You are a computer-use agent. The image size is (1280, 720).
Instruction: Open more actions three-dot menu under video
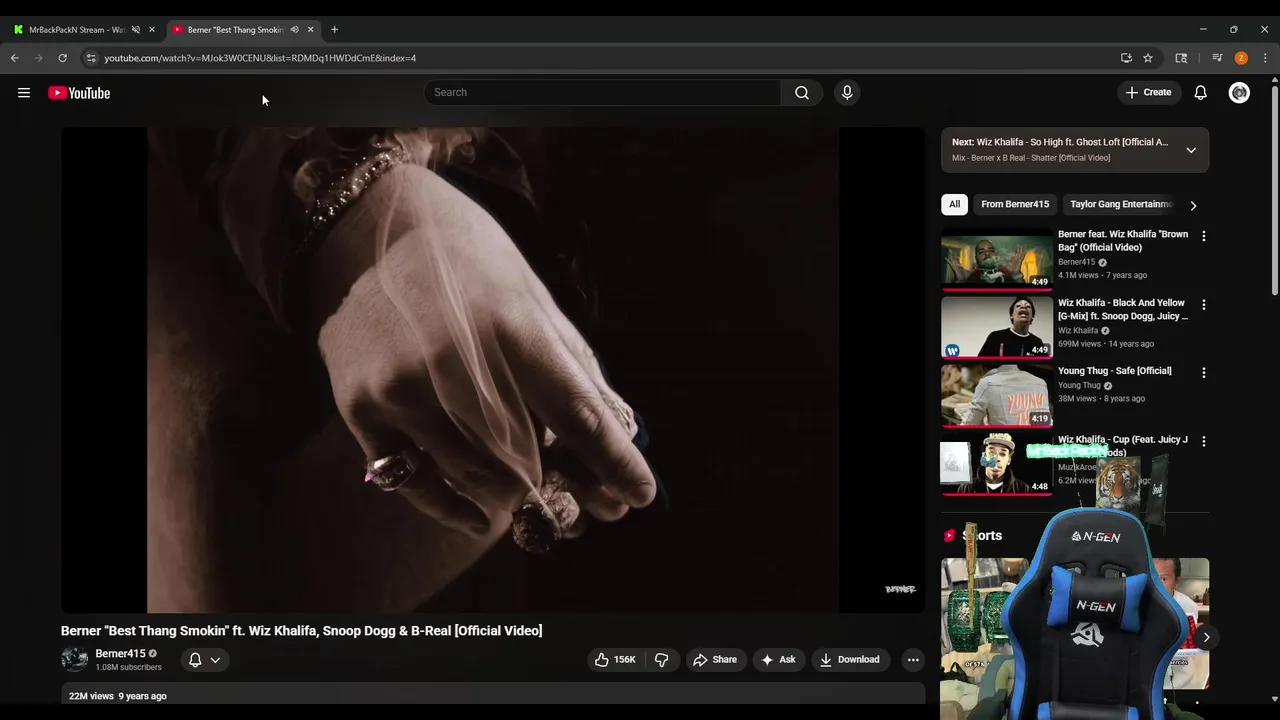point(912,660)
